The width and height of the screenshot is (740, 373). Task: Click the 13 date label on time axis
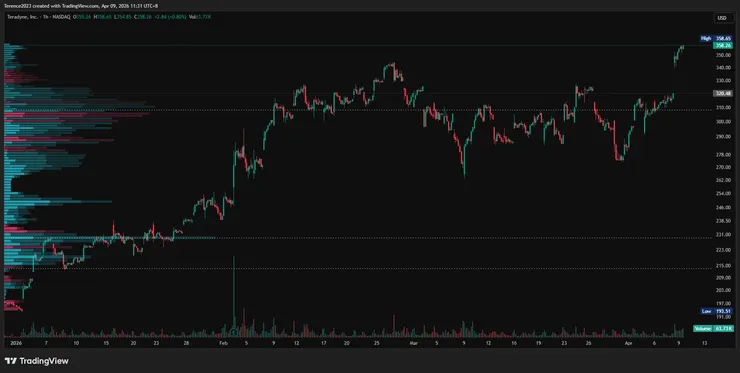click(x=705, y=343)
